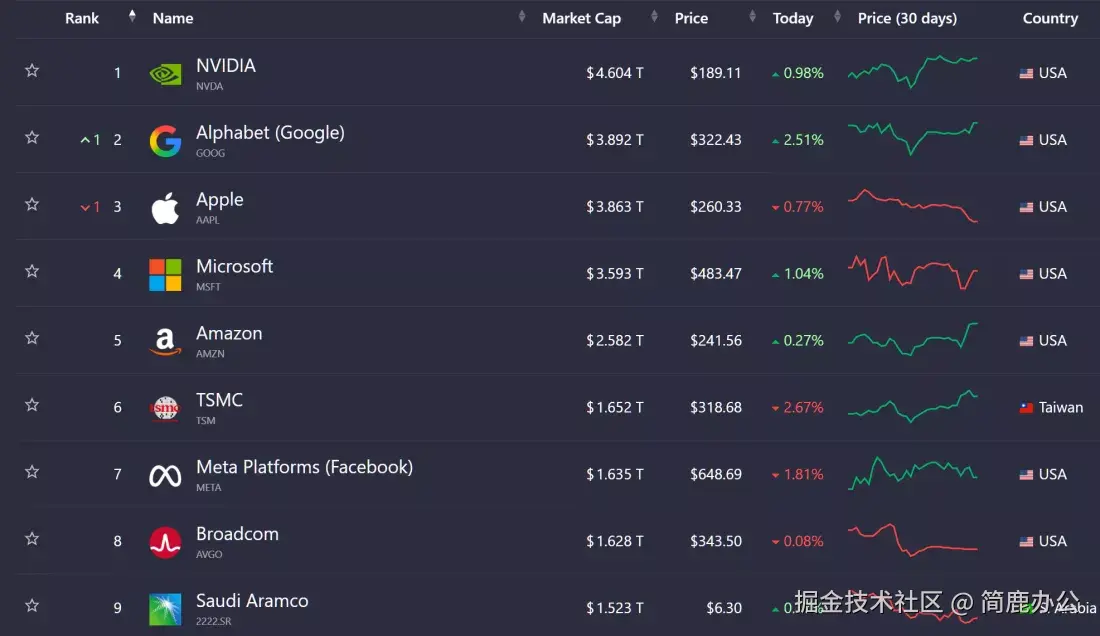Screen dimensions: 1100x636
Task: Click Amazon's 30-day price chart
Action: click(x=912, y=340)
